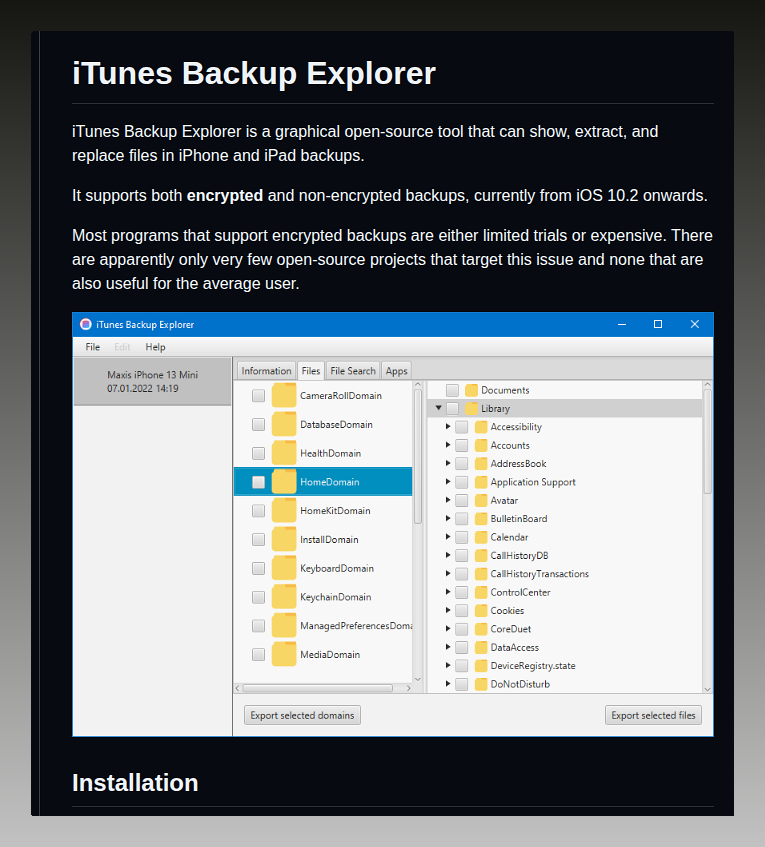Click Export selected domains button

(302, 715)
